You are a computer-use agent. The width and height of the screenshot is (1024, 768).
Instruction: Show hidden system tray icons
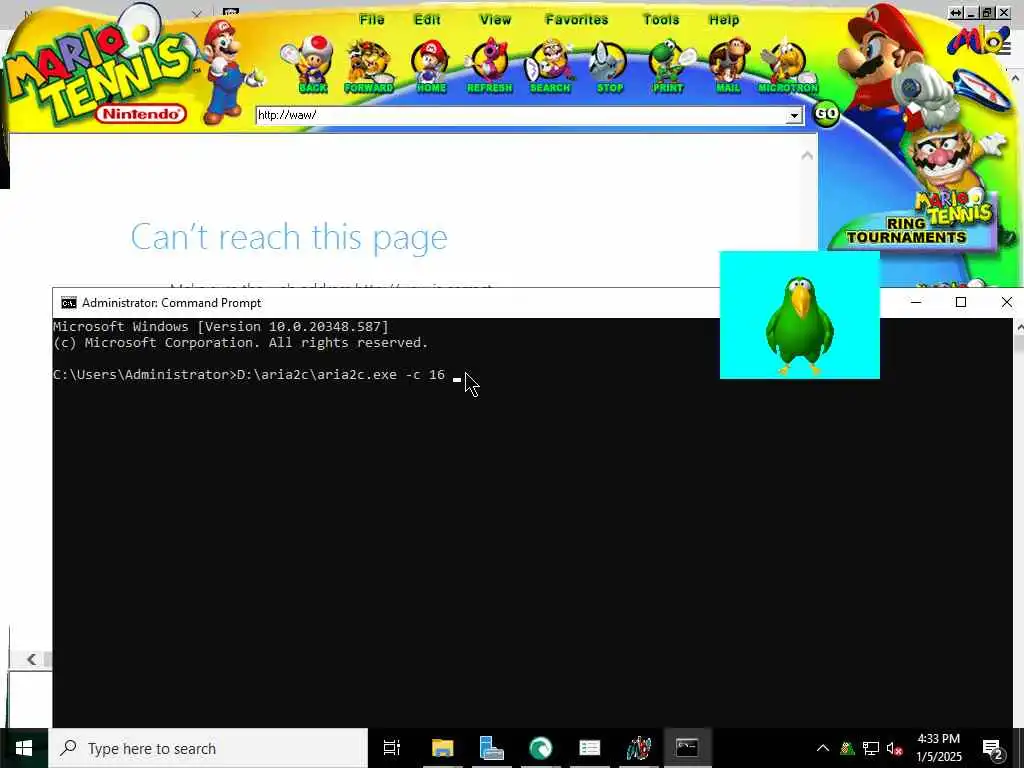(823, 748)
